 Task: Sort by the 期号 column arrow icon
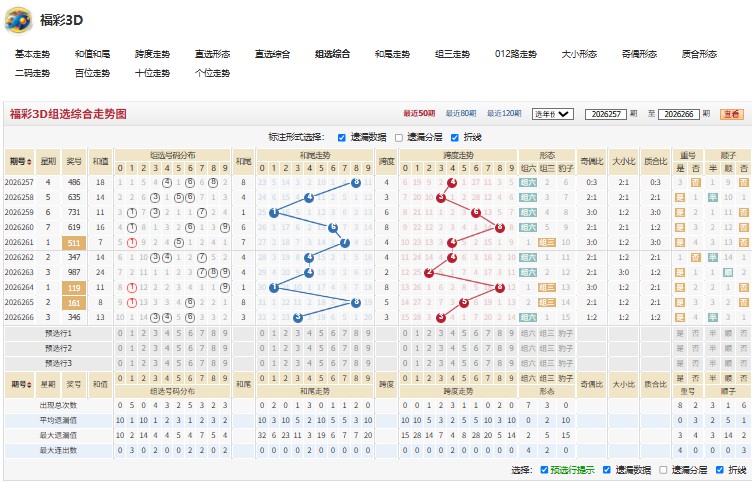click(30, 162)
